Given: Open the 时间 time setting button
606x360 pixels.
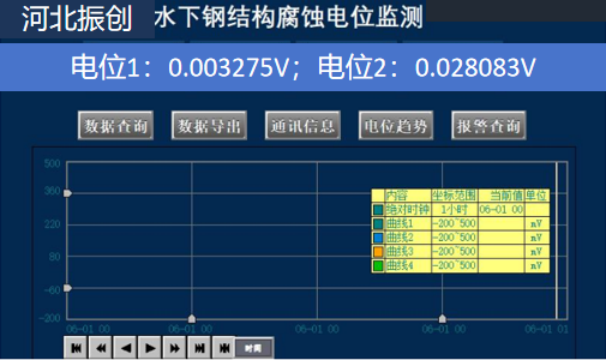Looking at the screenshot, I should 254,348.
